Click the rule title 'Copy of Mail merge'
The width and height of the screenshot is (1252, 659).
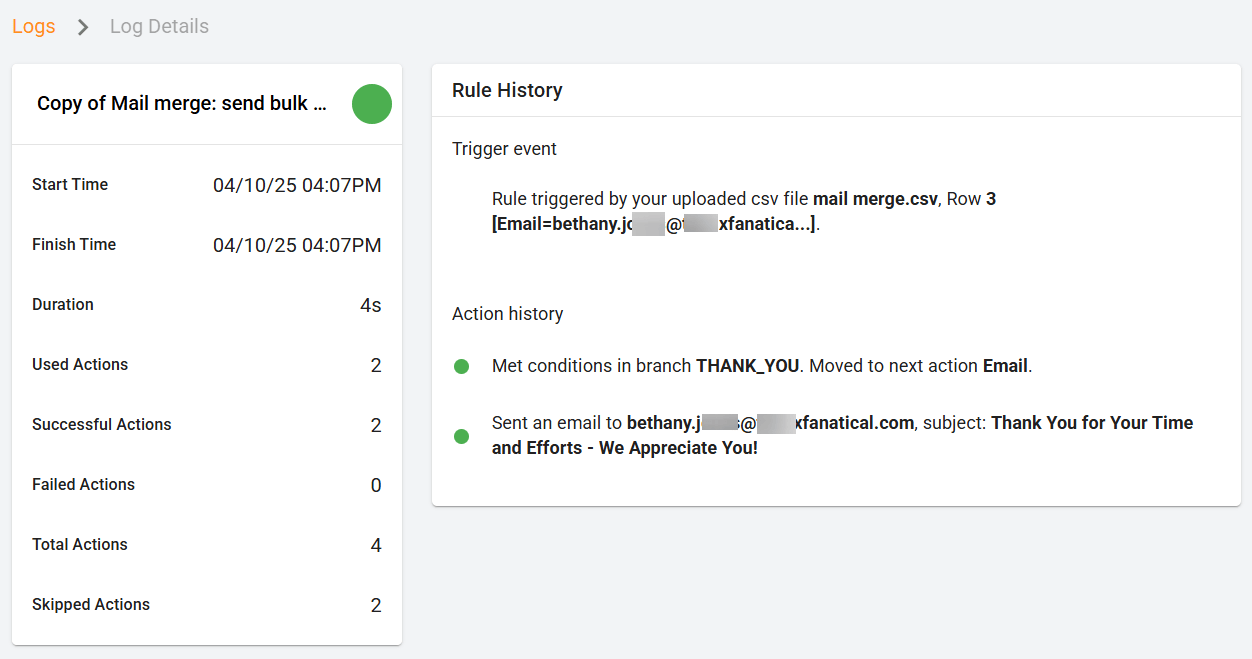click(181, 104)
